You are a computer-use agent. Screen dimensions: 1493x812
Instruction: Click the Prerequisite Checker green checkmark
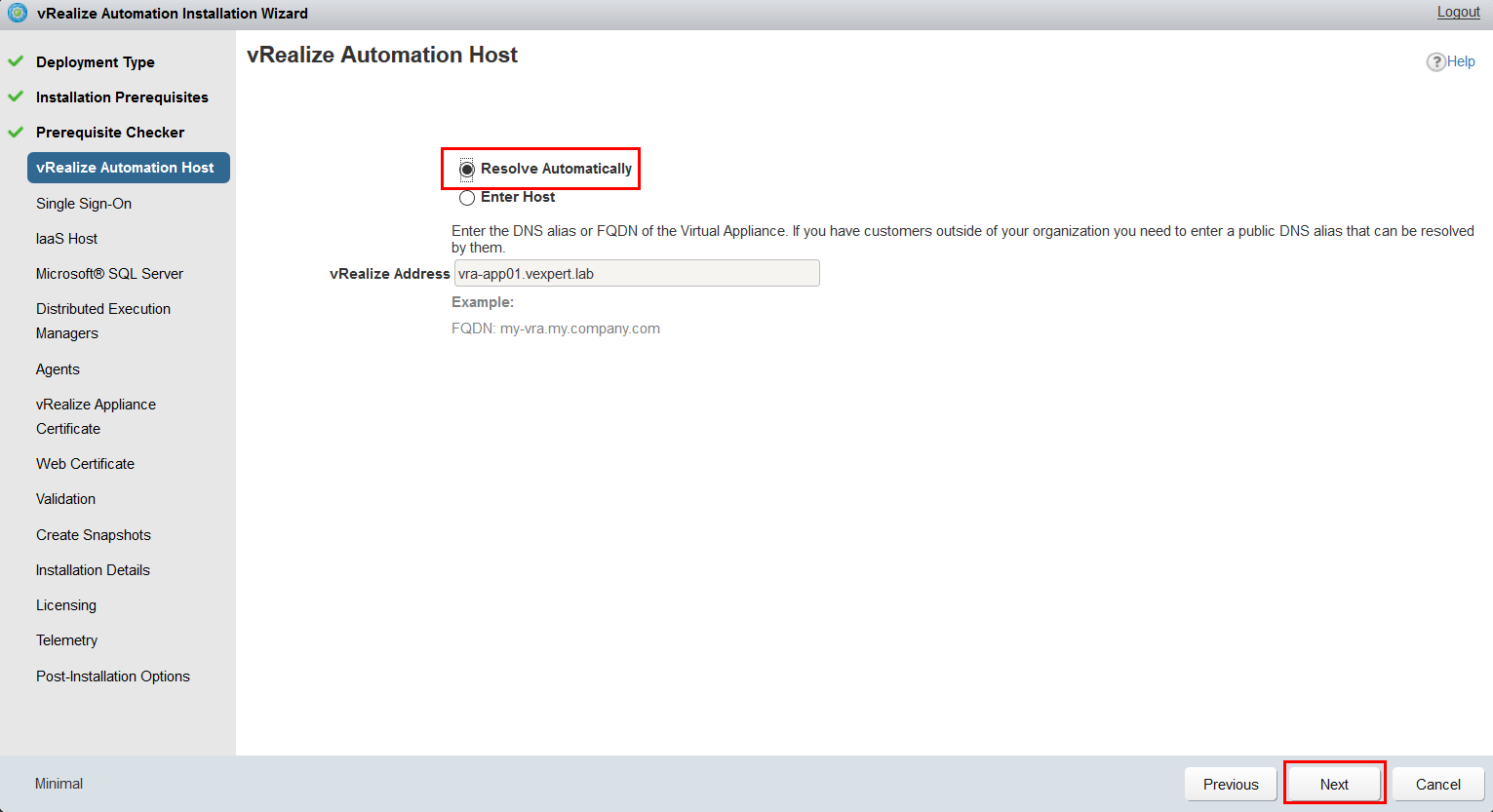click(x=16, y=132)
